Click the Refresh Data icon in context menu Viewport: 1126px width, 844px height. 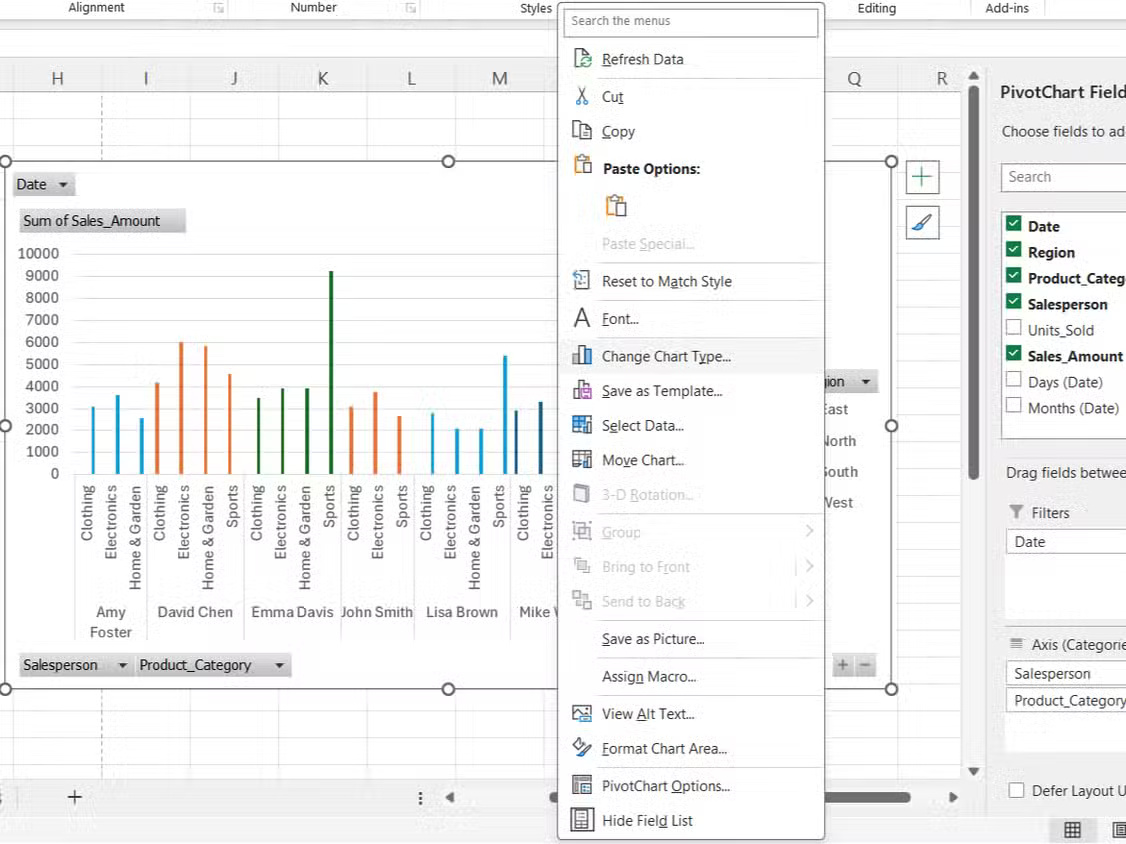pyautogui.click(x=583, y=59)
